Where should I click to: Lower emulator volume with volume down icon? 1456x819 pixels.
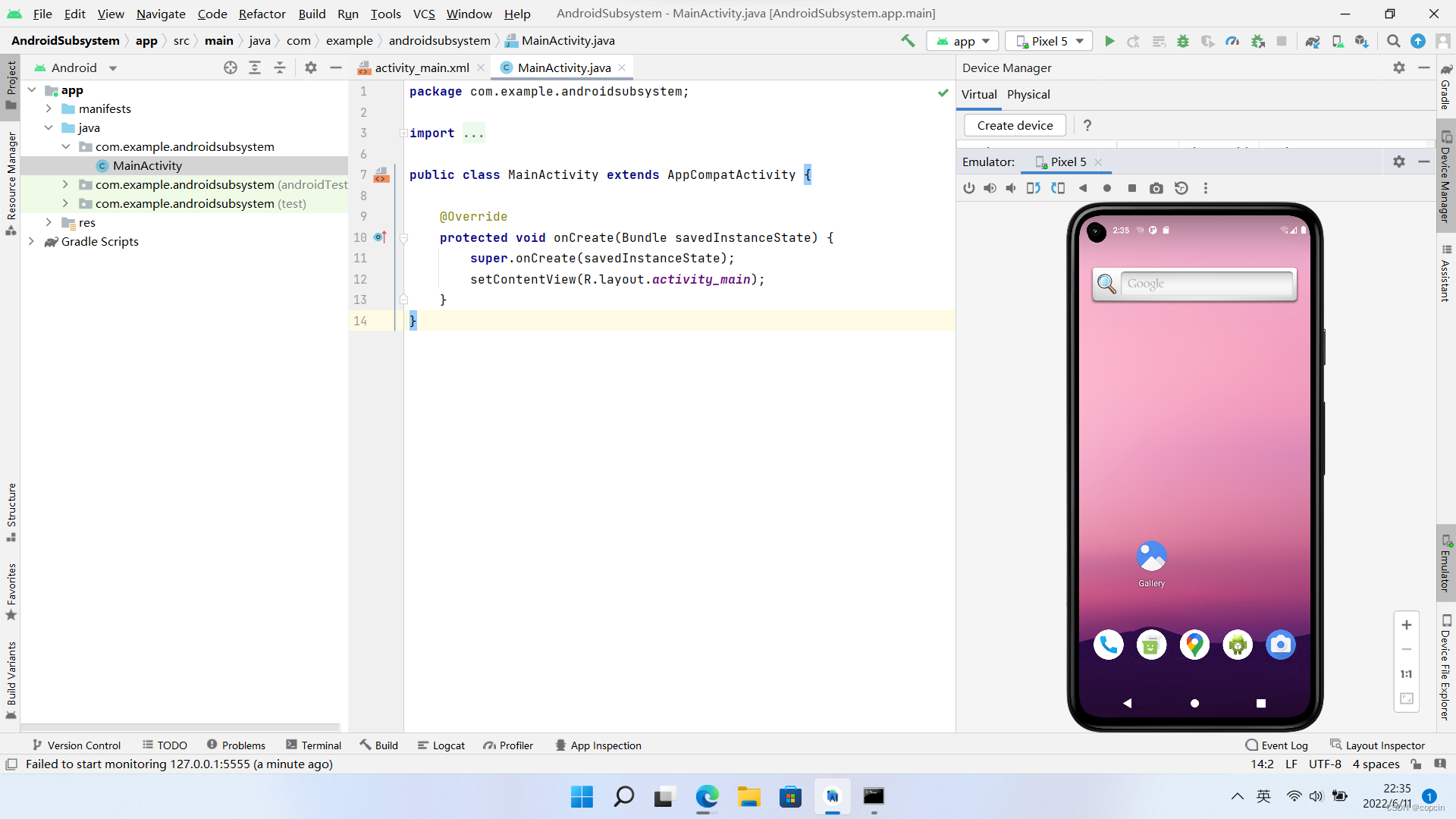coord(1011,188)
